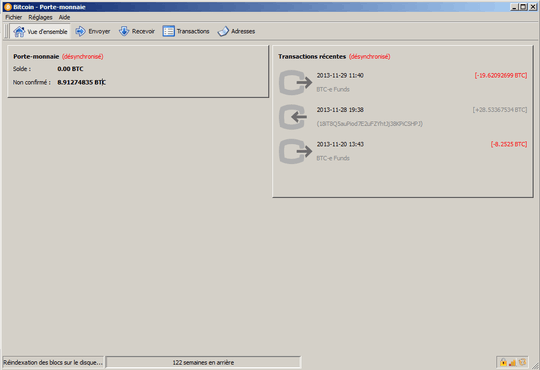Click the Non confirmé balance value
Screen dimensions: 540x370
click(x=82, y=82)
